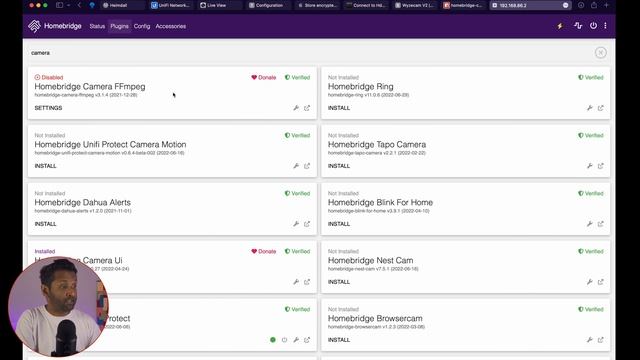This screenshot has height=360, width=640.
Task: Click Verified badge on Homebridge Camera FFmpeg
Action: pos(298,77)
